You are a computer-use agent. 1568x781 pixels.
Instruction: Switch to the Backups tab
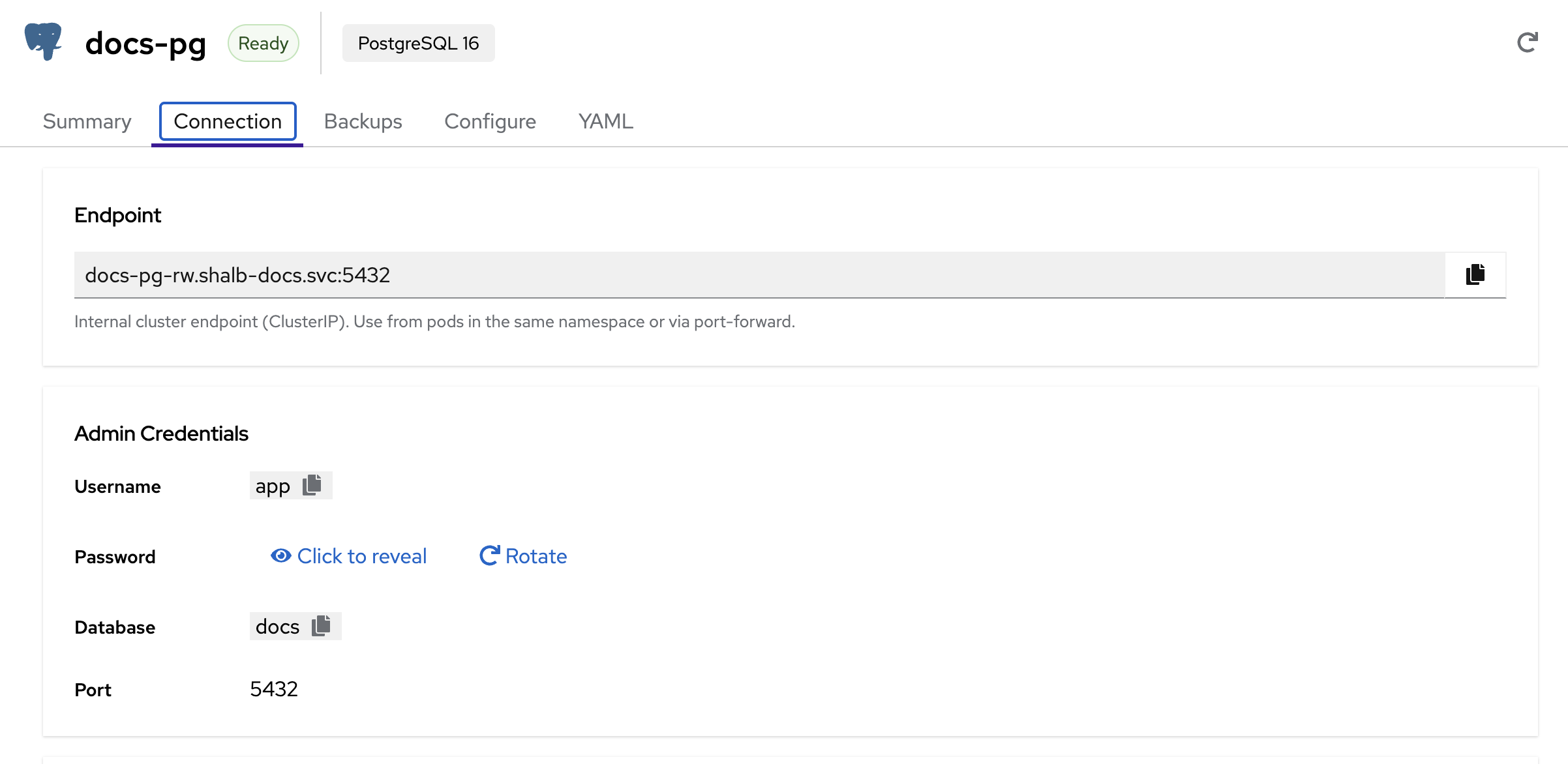[363, 121]
